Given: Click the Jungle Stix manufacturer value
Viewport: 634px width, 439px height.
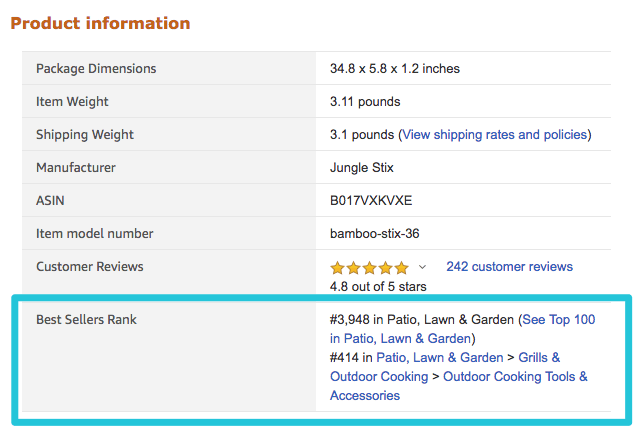Looking at the screenshot, I should point(361,168).
